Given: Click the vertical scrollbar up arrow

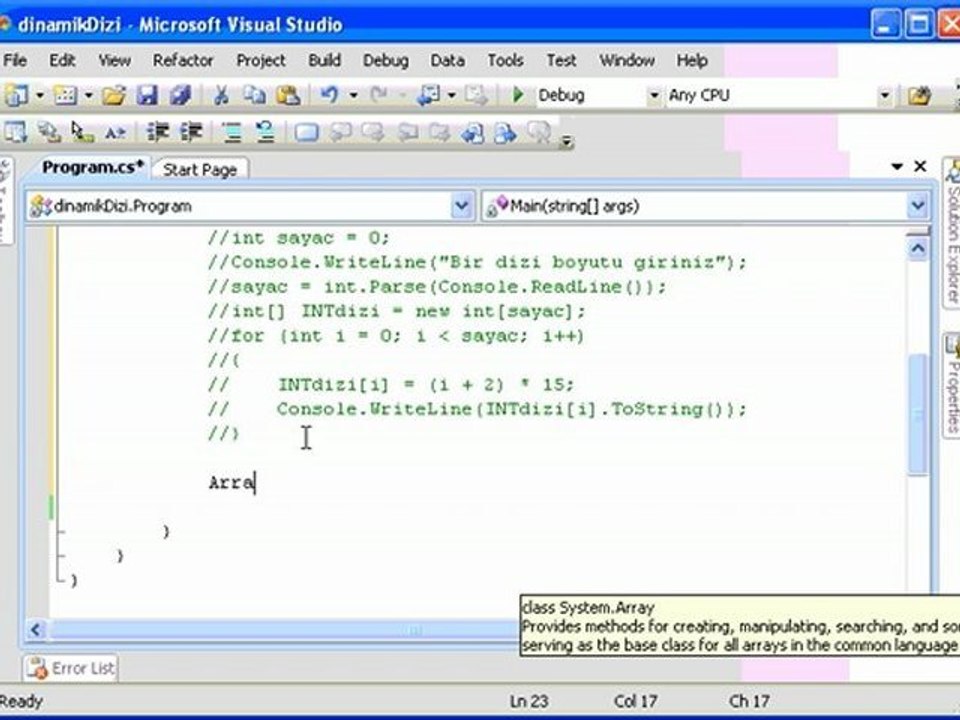Looking at the screenshot, I should 917,248.
